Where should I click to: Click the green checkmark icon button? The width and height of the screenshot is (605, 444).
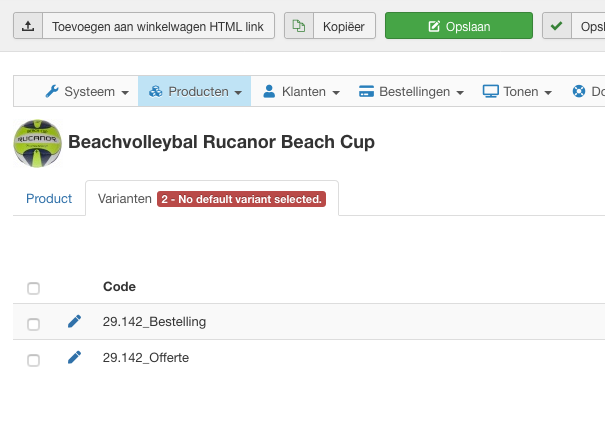pos(556,26)
